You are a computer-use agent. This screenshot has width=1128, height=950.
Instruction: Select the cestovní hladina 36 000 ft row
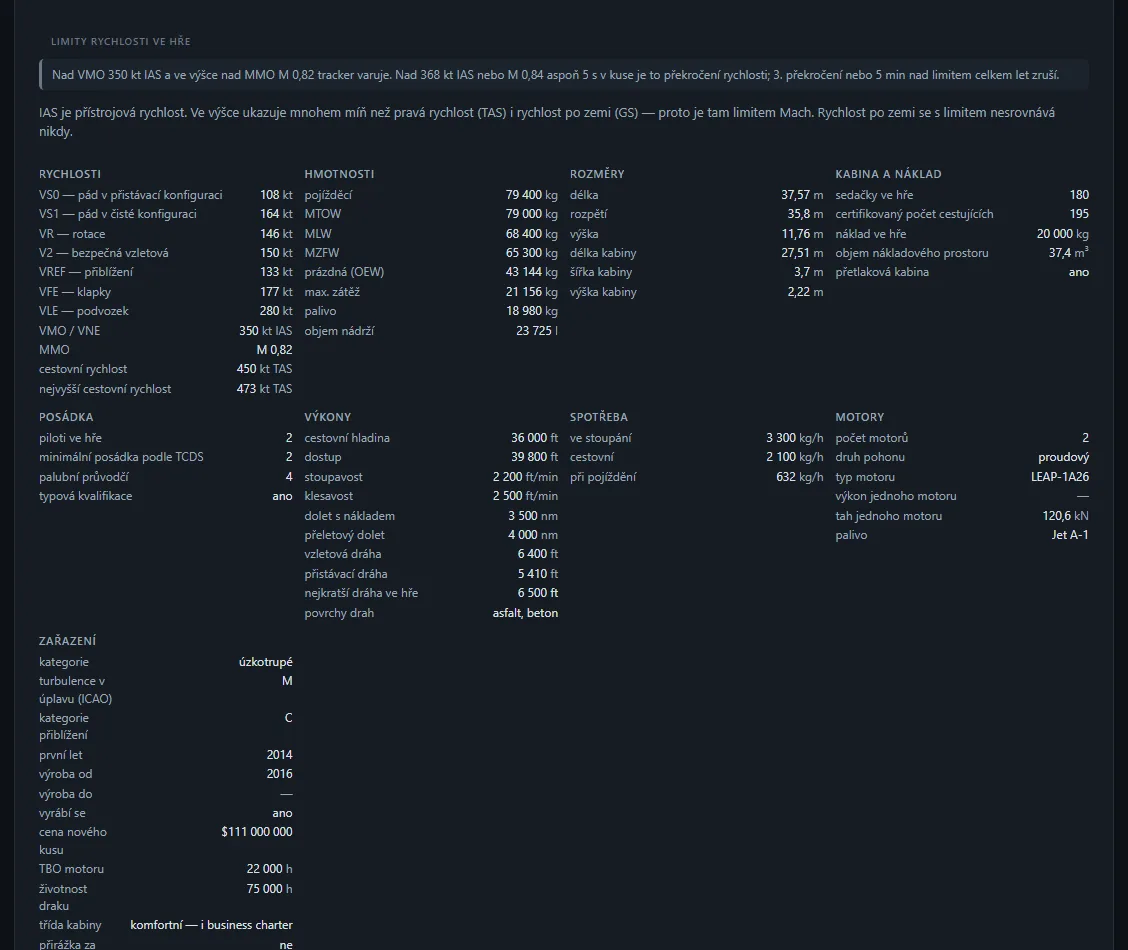(431, 438)
